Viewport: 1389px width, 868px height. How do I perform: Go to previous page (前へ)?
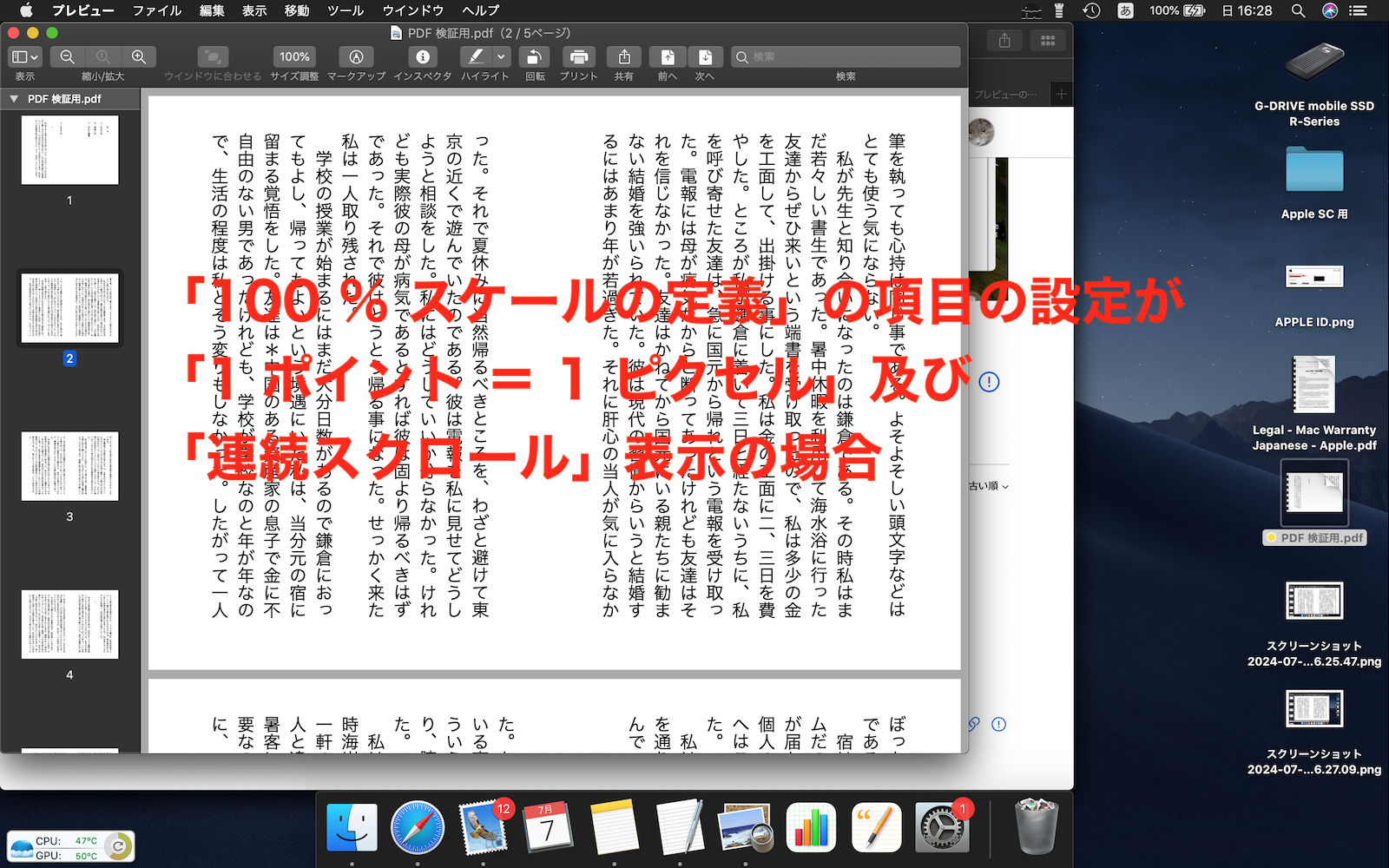[x=668, y=56]
